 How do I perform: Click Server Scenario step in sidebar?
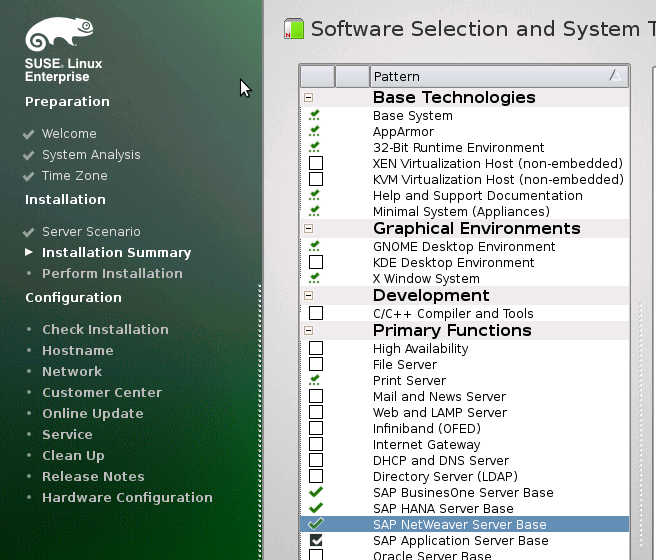[91, 232]
